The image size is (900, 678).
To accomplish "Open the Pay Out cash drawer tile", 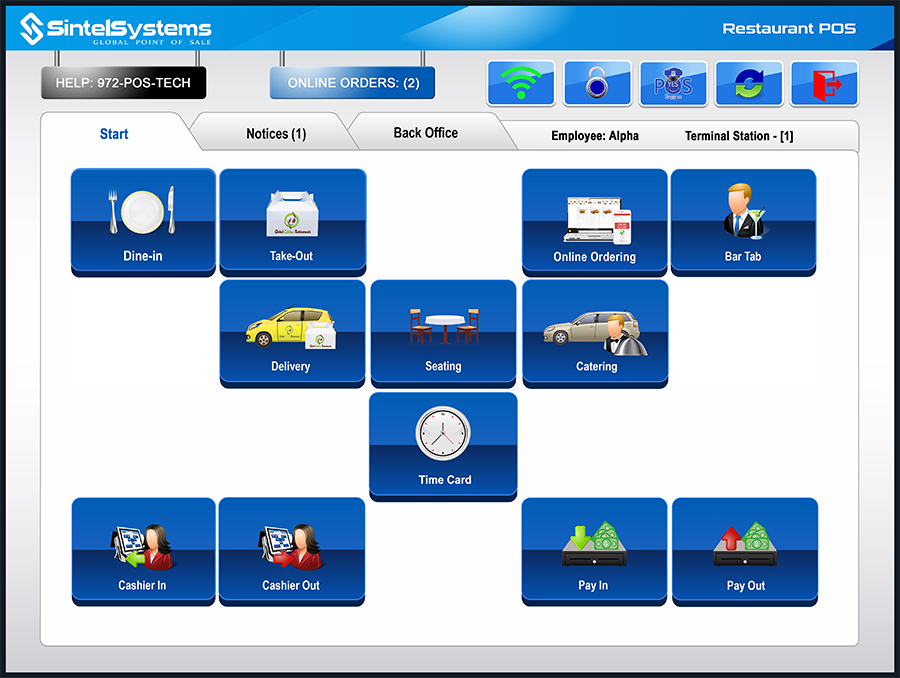I will (745, 551).
